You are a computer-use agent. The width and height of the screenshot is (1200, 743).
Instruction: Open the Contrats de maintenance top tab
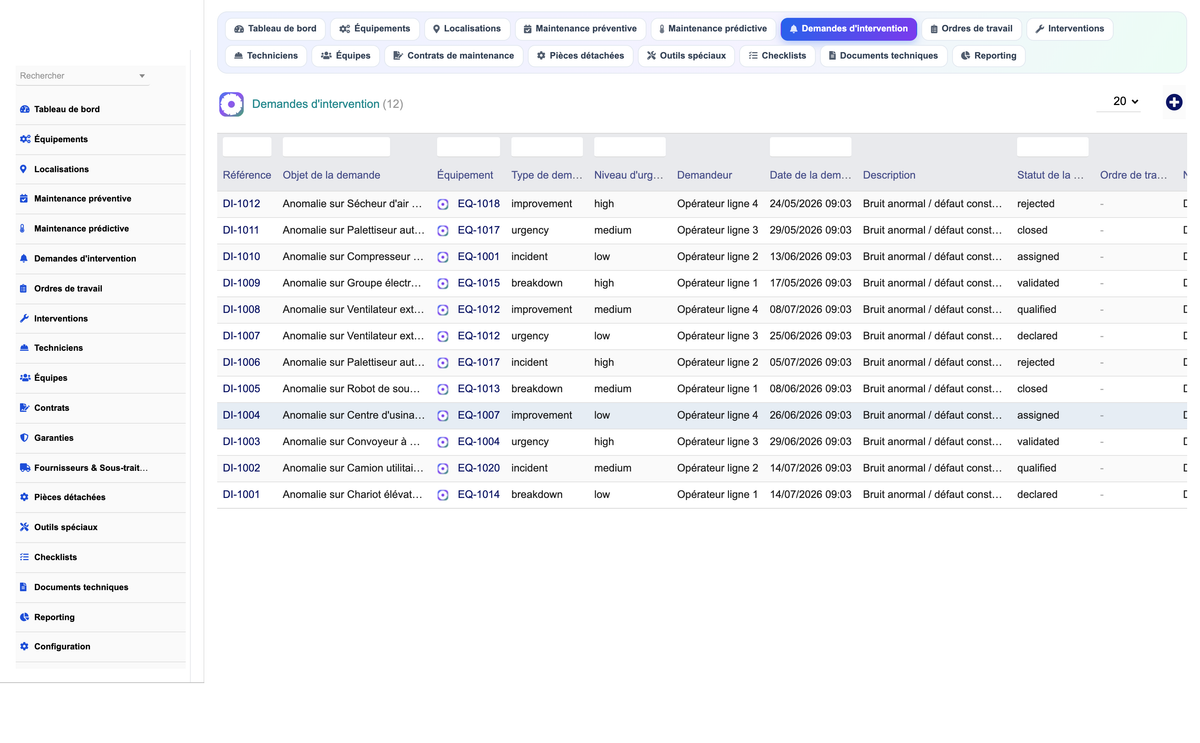coord(453,56)
